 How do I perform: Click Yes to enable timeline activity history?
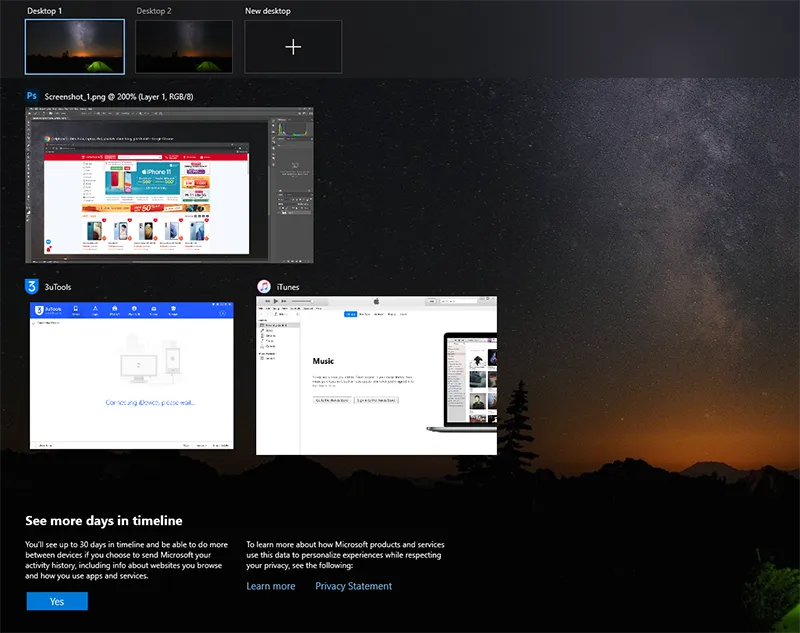pyautogui.click(x=56, y=601)
